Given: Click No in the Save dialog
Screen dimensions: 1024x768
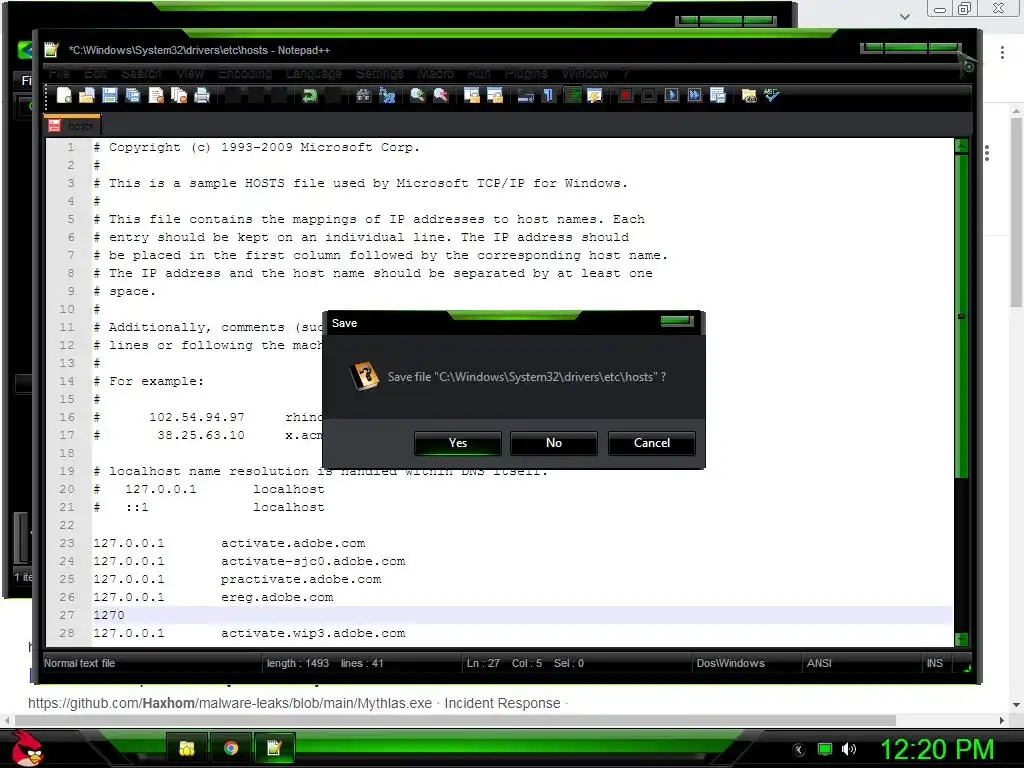Looking at the screenshot, I should 554,443.
